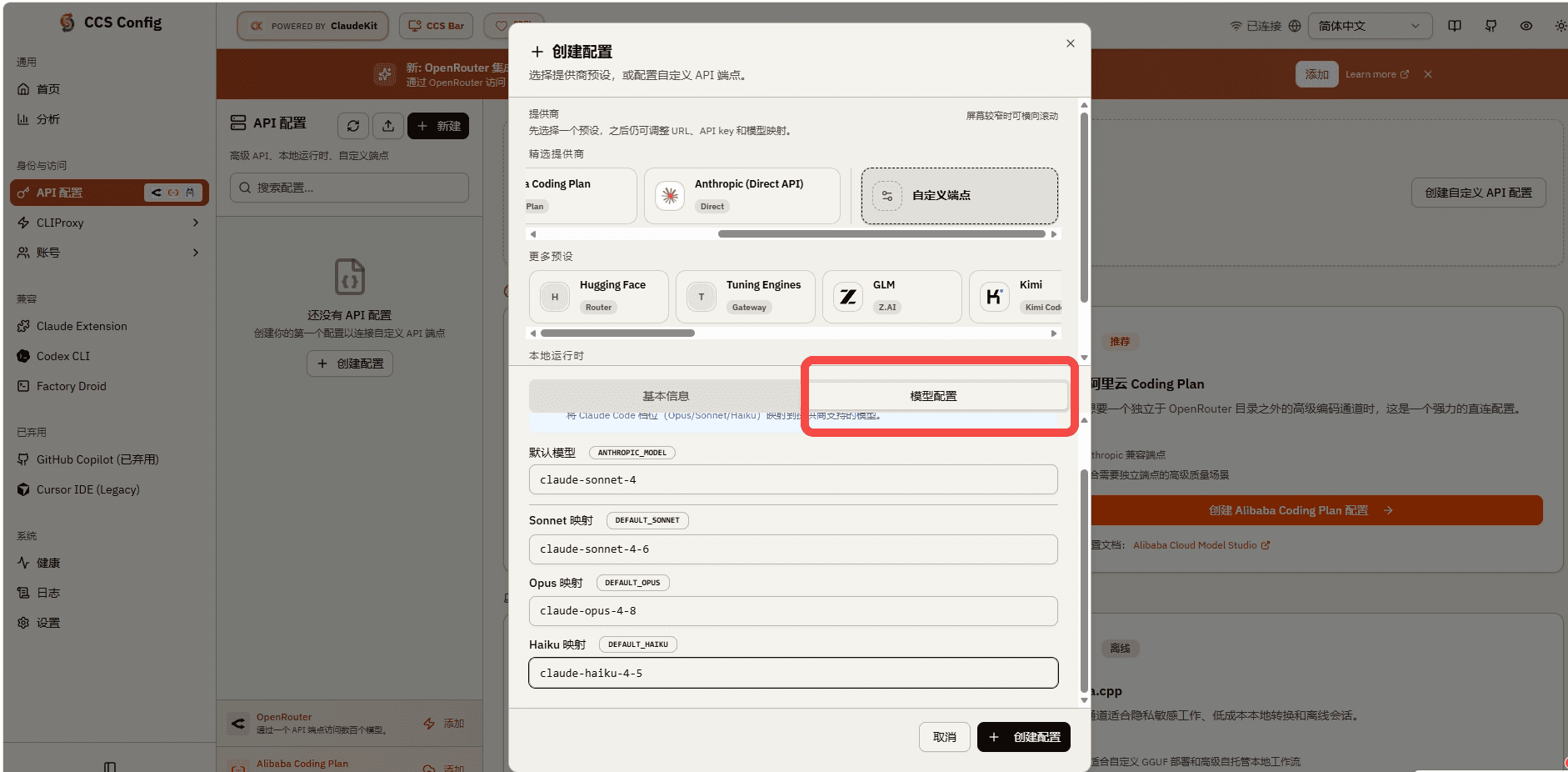Click the pulse icon next to 健康
This screenshot has height=772, width=1568.
tap(23, 563)
